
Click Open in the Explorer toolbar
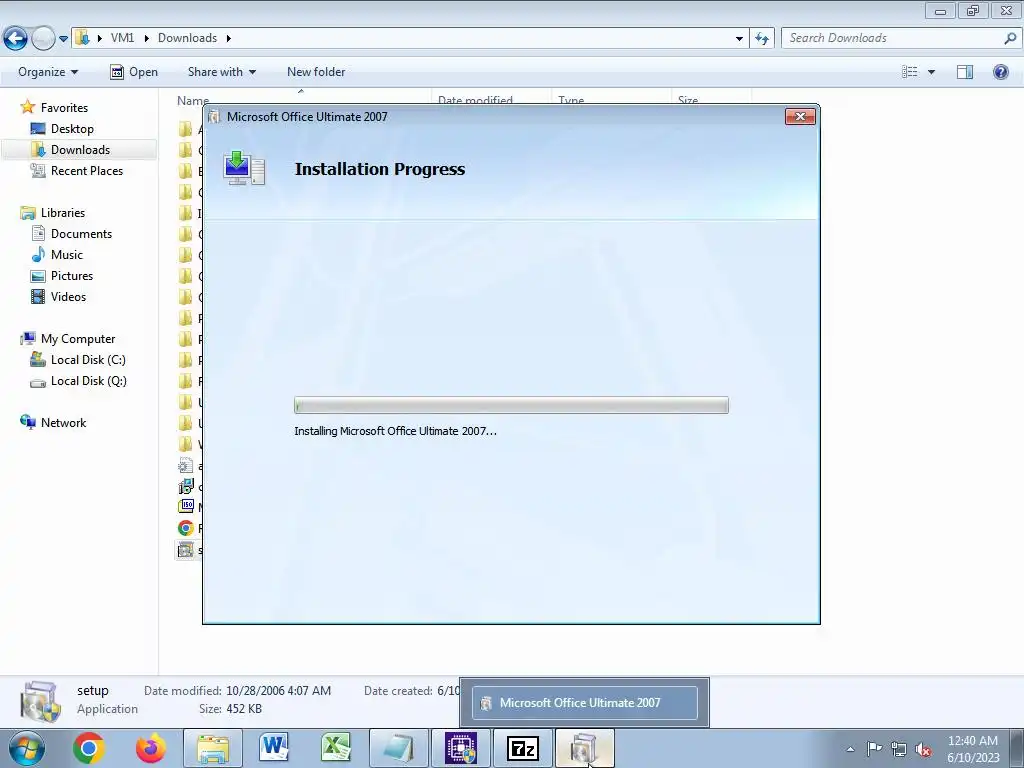[x=134, y=72]
